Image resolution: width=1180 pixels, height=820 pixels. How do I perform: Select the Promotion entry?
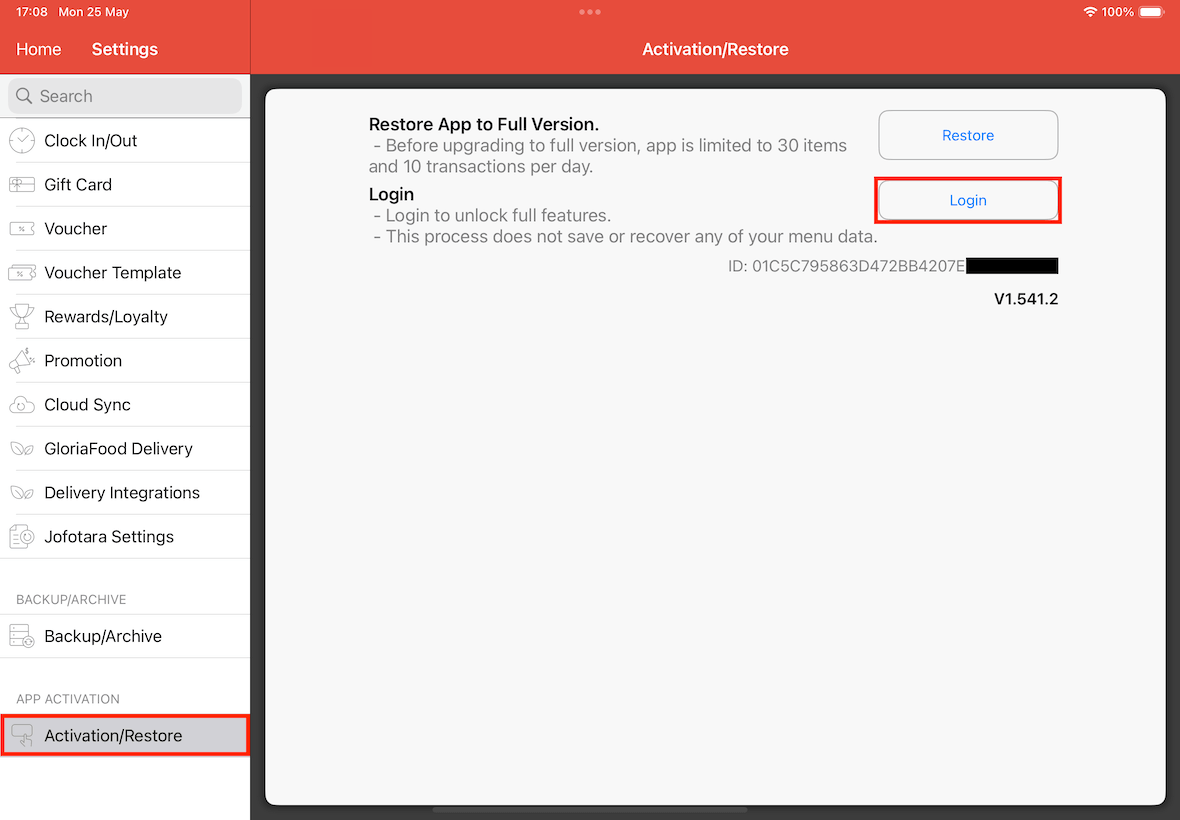coord(125,361)
